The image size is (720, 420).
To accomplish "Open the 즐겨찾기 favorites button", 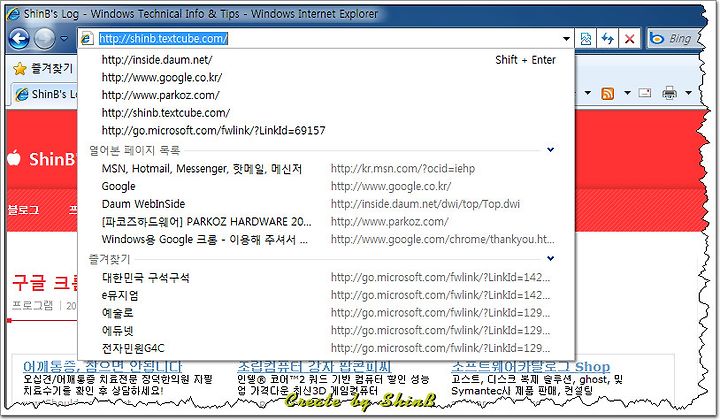I will 43,69.
